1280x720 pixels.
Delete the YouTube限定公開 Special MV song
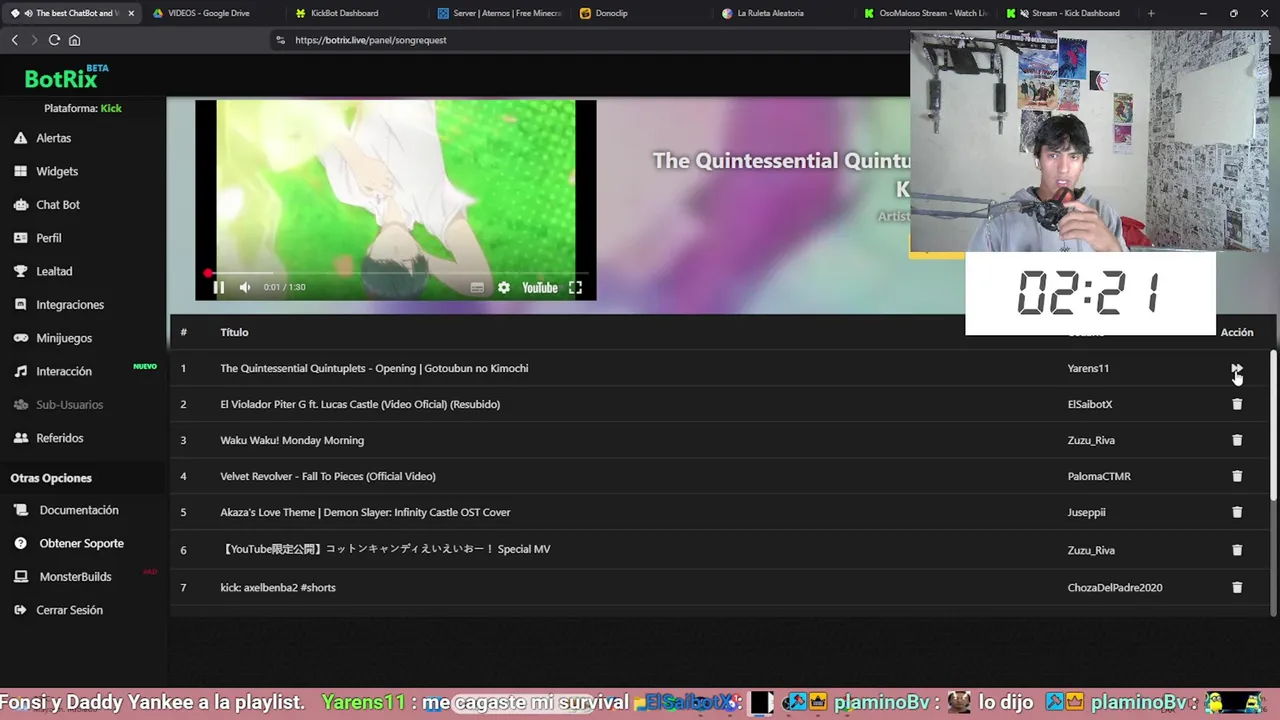[x=1237, y=550]
